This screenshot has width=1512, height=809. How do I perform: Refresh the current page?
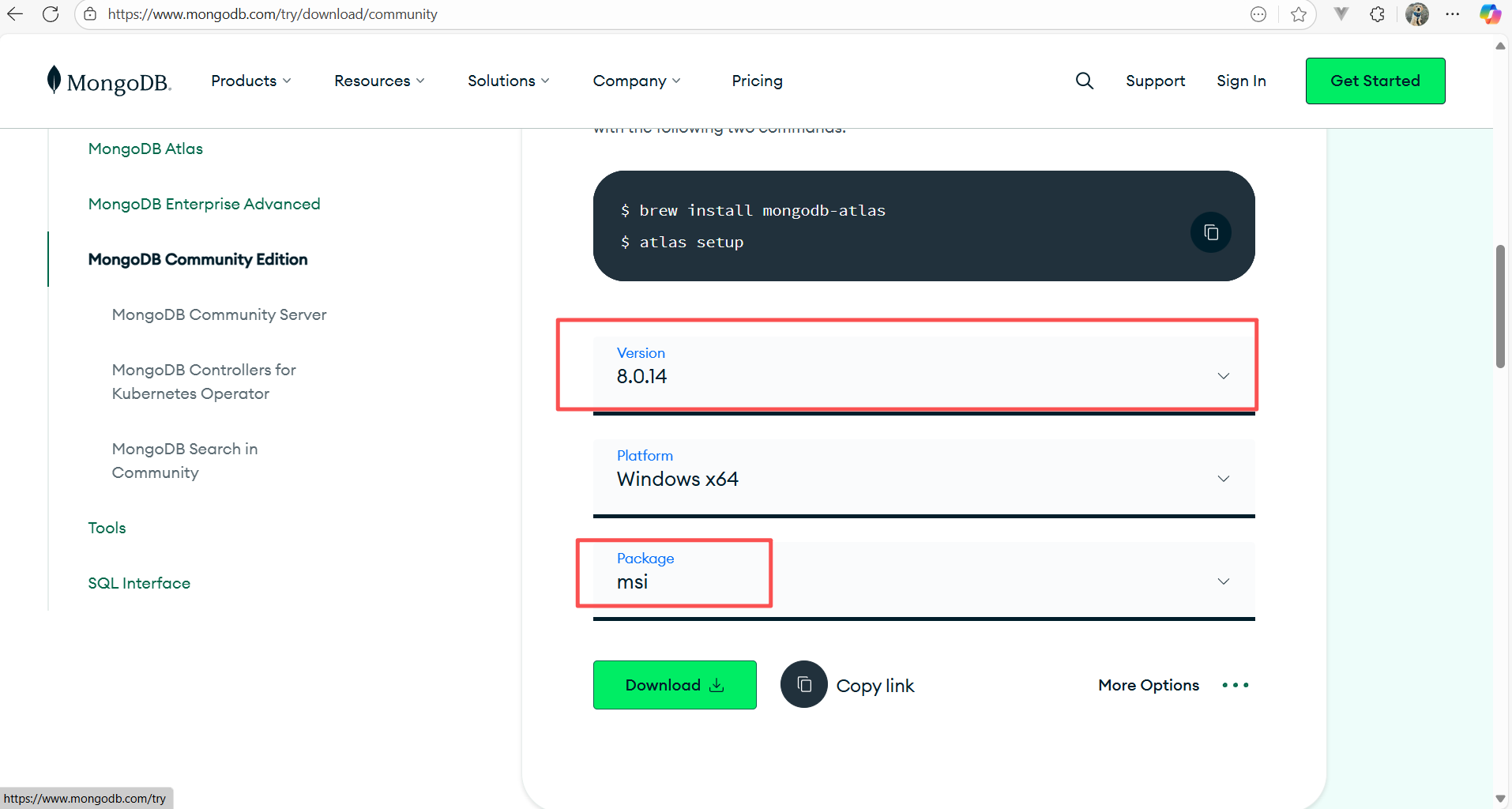[x=51, y=13]
